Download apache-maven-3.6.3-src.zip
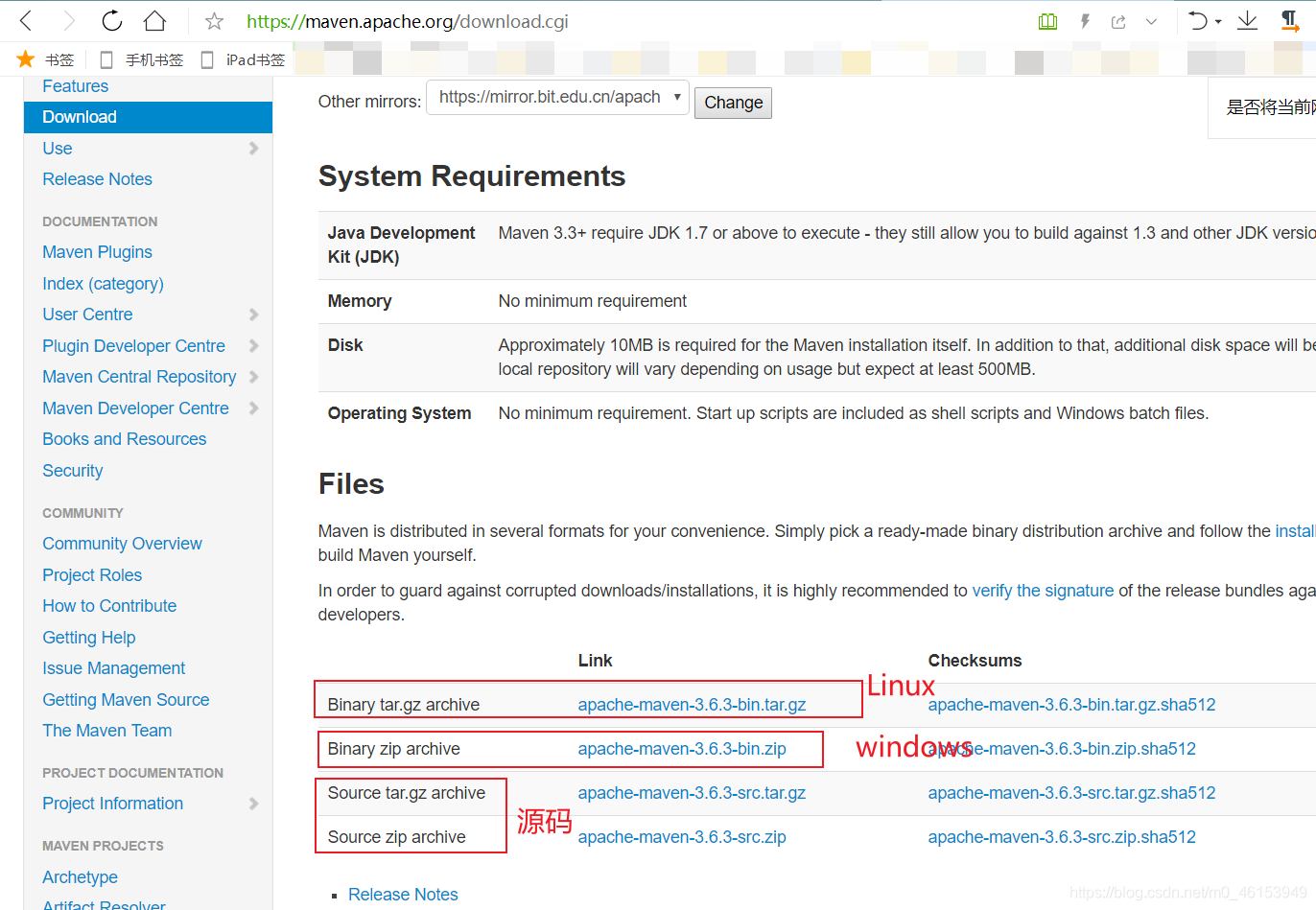This screenshot has height=910, width=1316. coord(682,837)
